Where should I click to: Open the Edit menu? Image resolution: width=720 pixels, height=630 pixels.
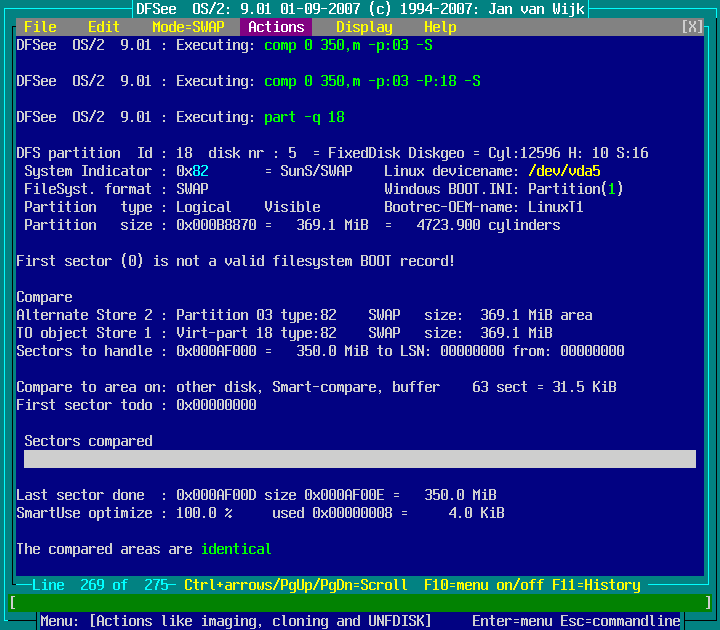(104, 27)
